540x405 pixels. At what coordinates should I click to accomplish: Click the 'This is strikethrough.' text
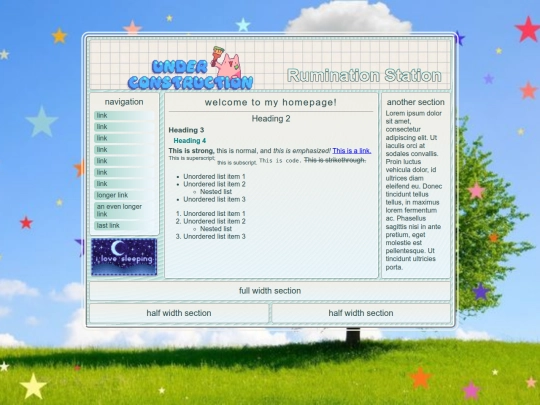[x=335, y=160]
